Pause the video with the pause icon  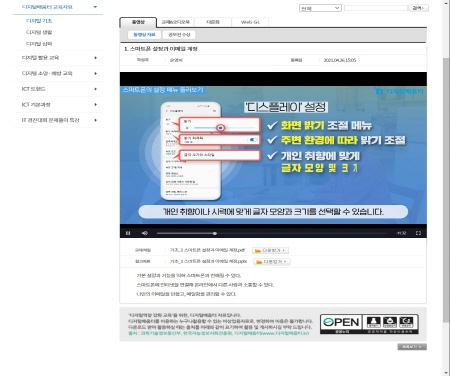pyautogui.click(x=128, y=233)
